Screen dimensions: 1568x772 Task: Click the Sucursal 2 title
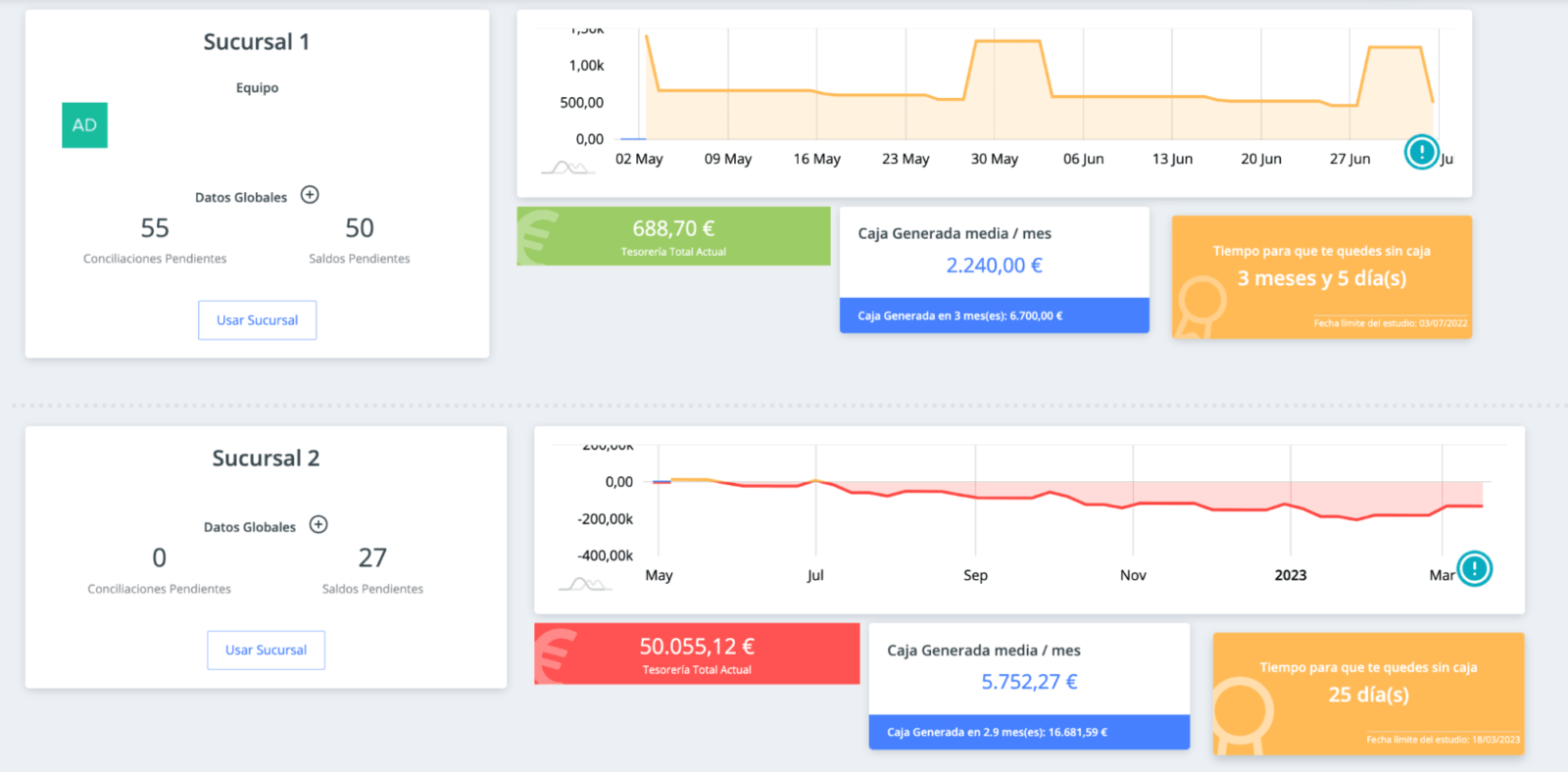(266, 458)
